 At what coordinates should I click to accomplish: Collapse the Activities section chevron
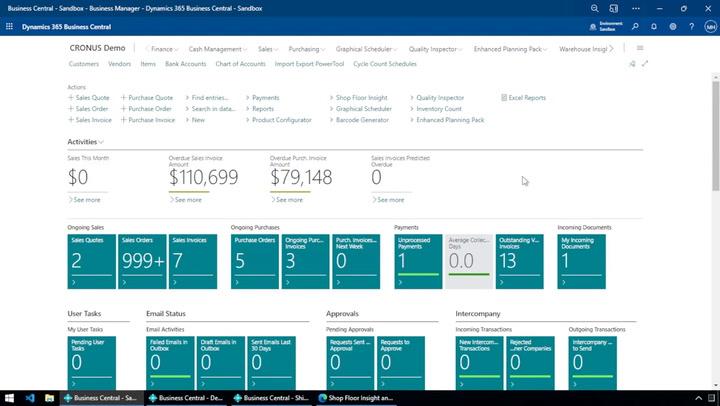pyautogui.click(x=101, y=142)
